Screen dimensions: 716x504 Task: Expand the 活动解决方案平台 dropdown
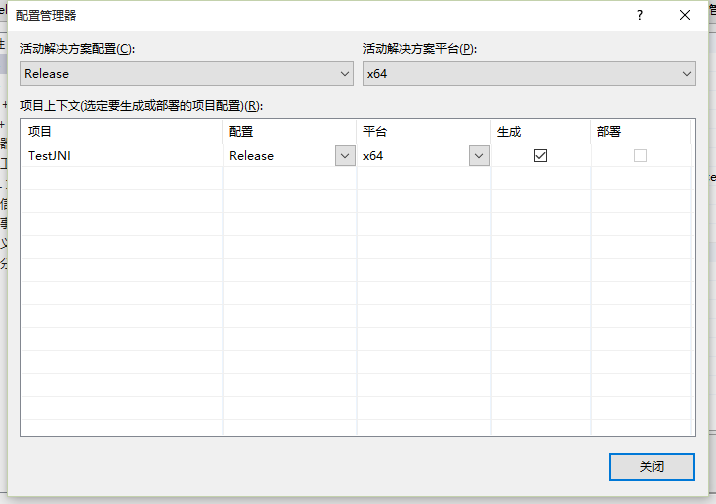click(x=529, y=73)
